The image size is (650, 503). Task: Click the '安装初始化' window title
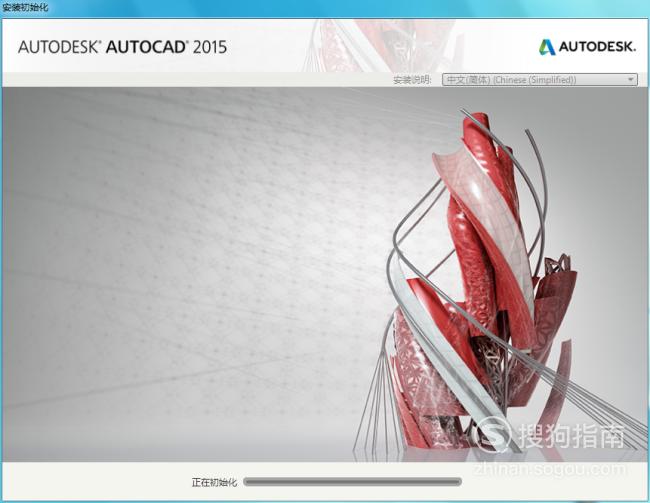pyautogui.click(x=25, y=7)
